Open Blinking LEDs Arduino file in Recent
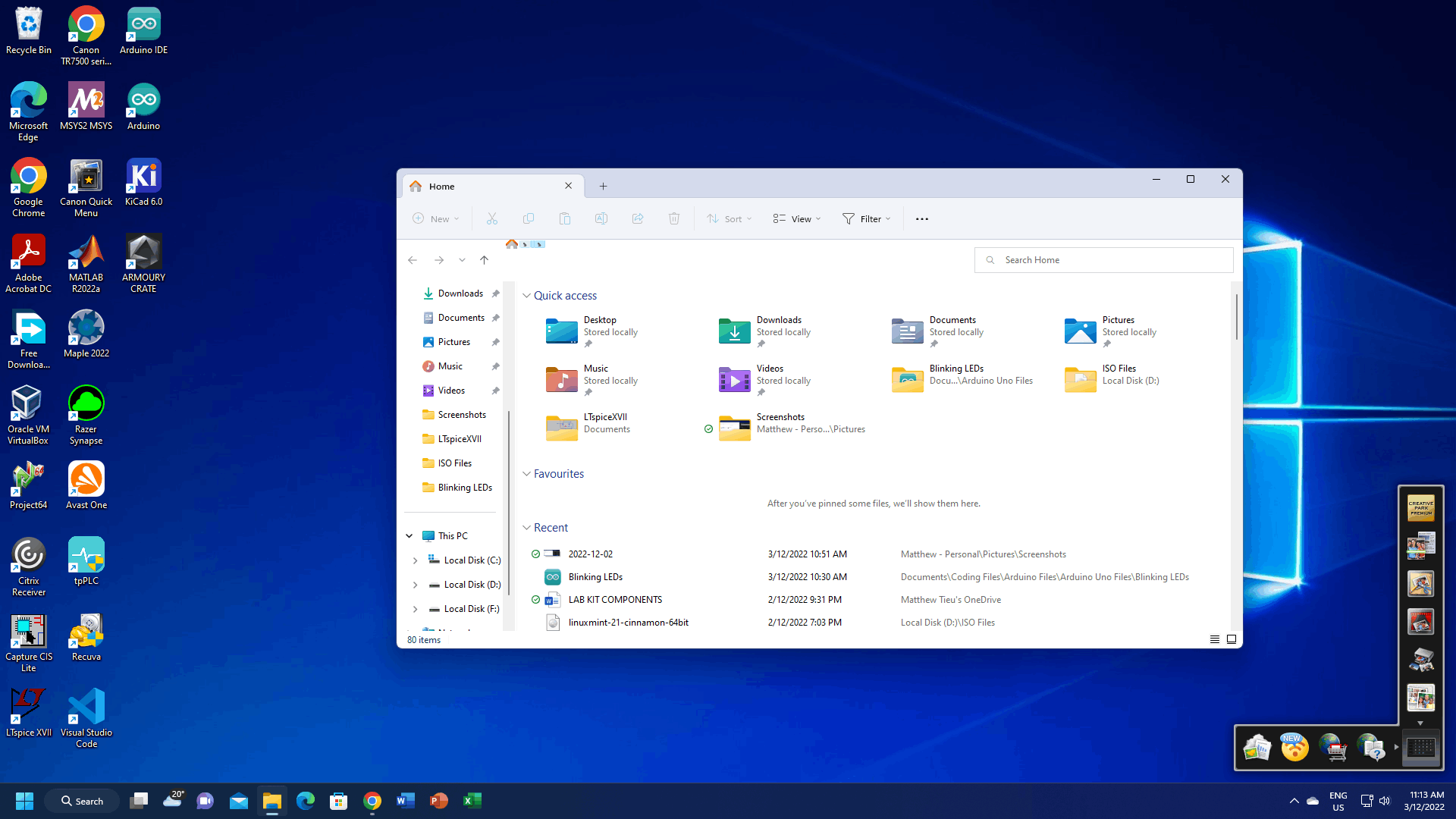Screen dimensions: 1456x819 [x=595, y=577]
